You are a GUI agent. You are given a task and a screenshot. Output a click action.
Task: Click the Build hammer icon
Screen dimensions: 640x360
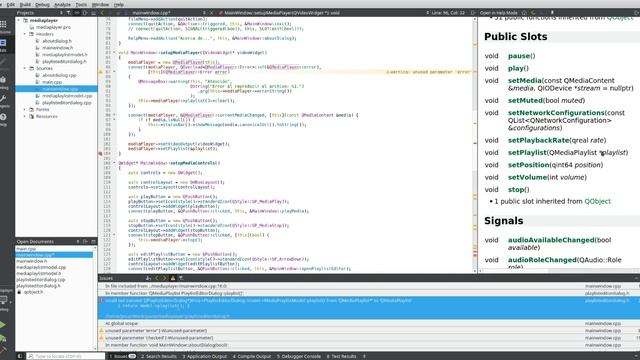3,351
